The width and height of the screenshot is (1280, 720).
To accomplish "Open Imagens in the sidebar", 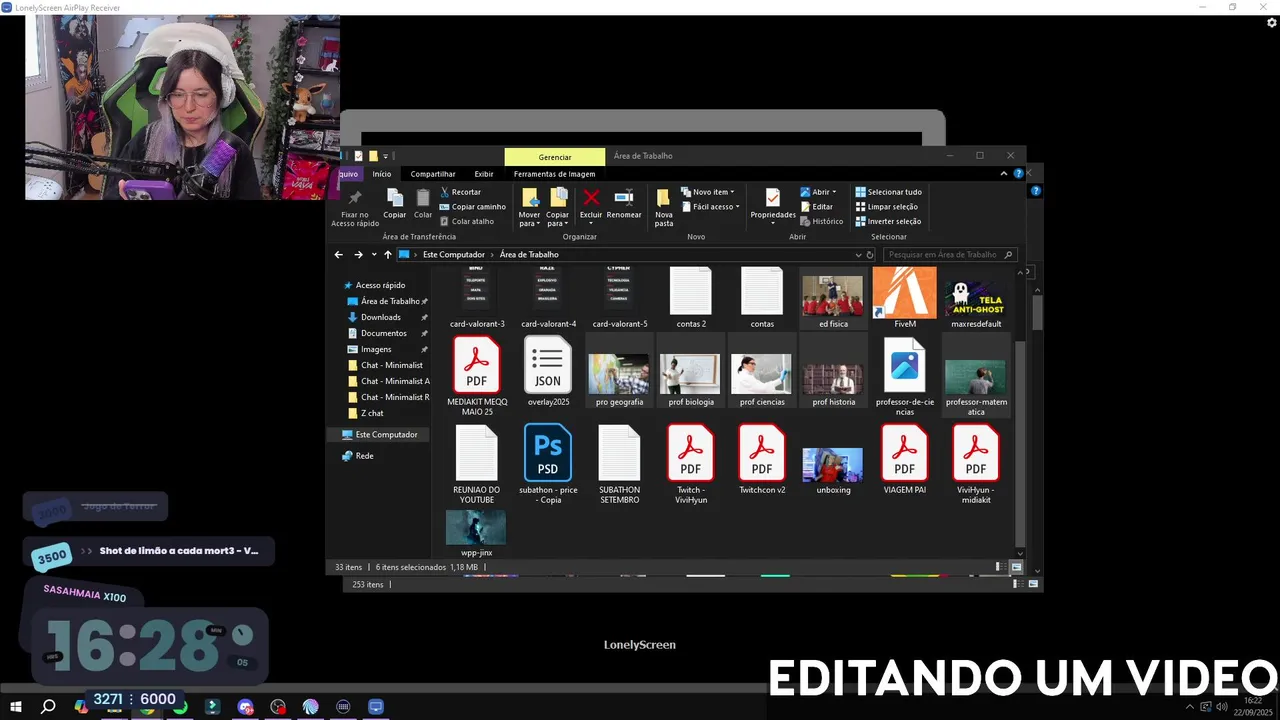I will [376, 349].
